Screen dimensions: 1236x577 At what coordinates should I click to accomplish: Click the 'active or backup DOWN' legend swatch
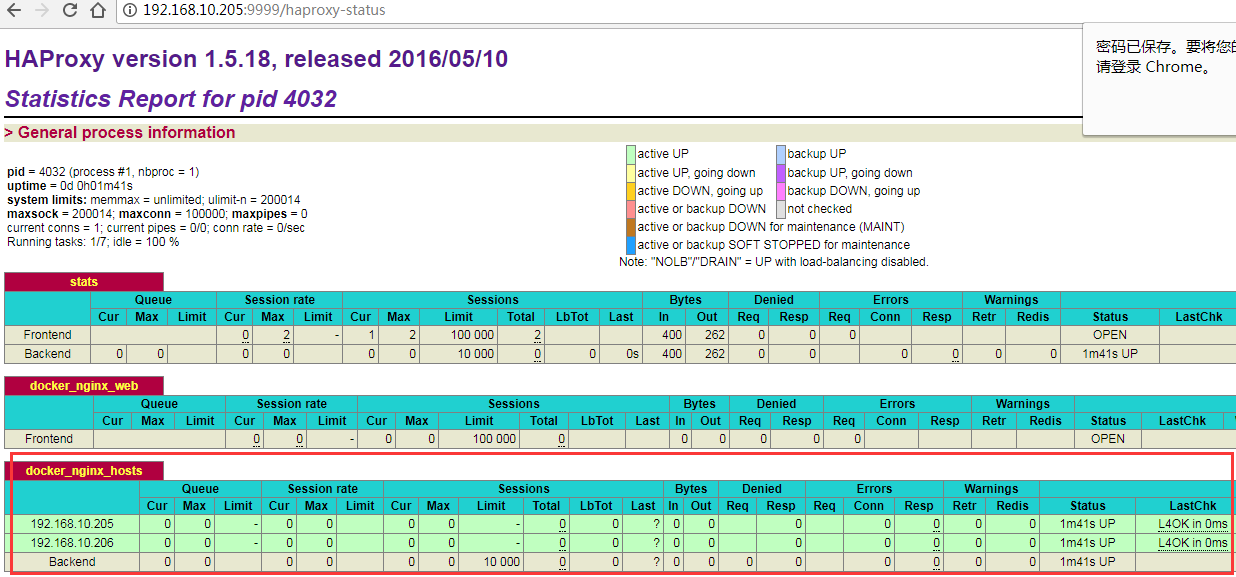click(631, 209)
